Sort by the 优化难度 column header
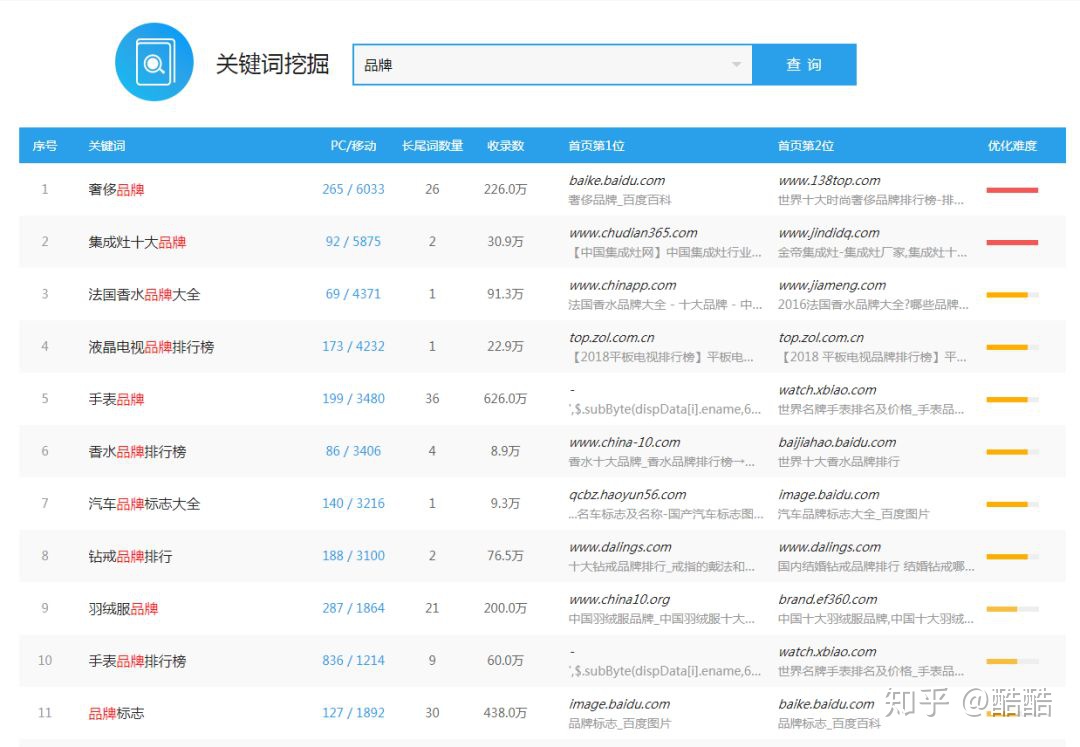This screenshot has width=1080, height=747. [1012, 146]
